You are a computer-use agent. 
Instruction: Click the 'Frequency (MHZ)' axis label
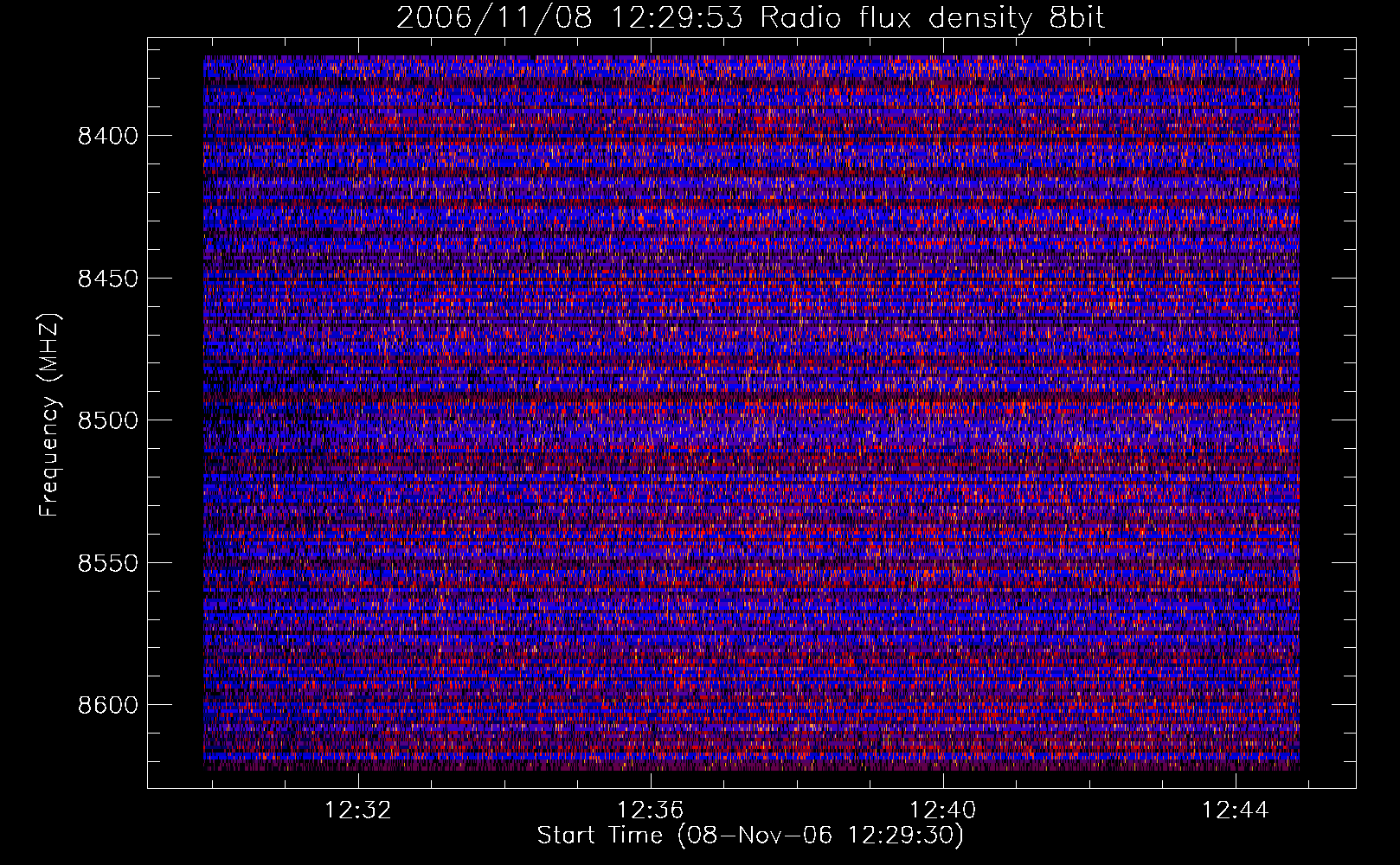(49, 415)
